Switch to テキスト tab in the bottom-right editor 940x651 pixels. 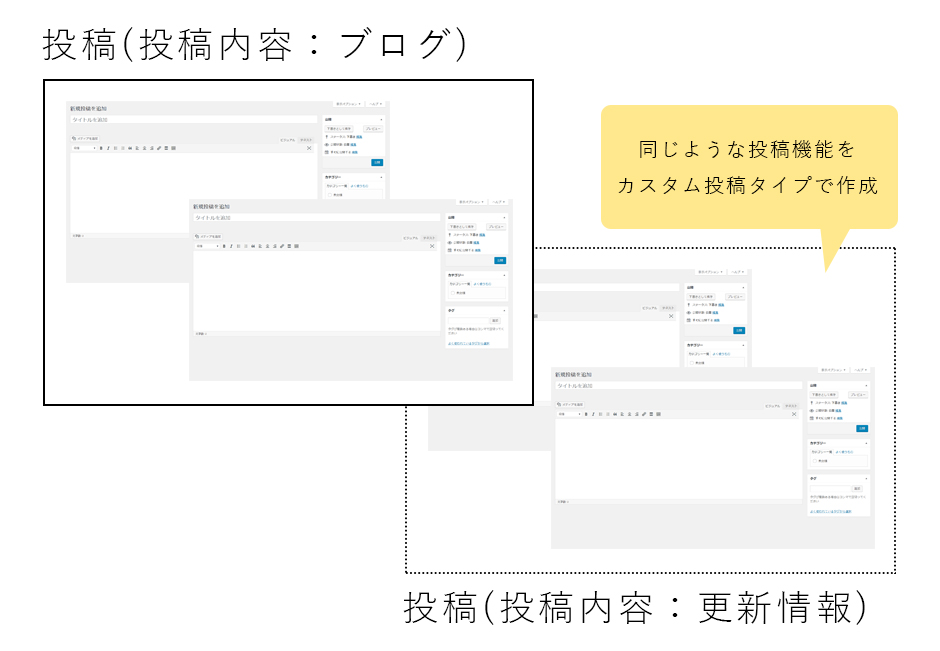coord(791,405)
